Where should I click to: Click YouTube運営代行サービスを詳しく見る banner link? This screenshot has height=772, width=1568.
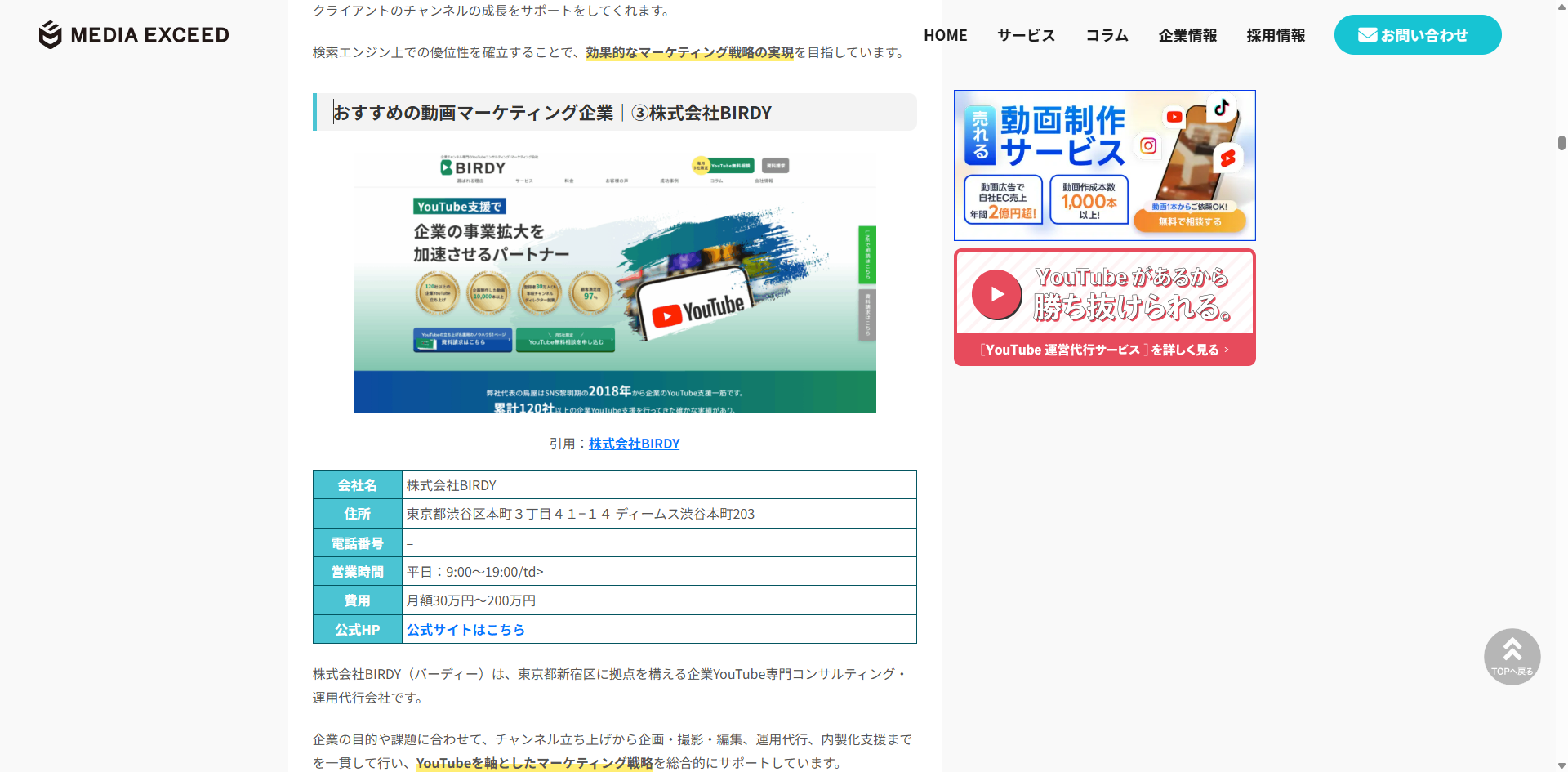[1104, 350]
